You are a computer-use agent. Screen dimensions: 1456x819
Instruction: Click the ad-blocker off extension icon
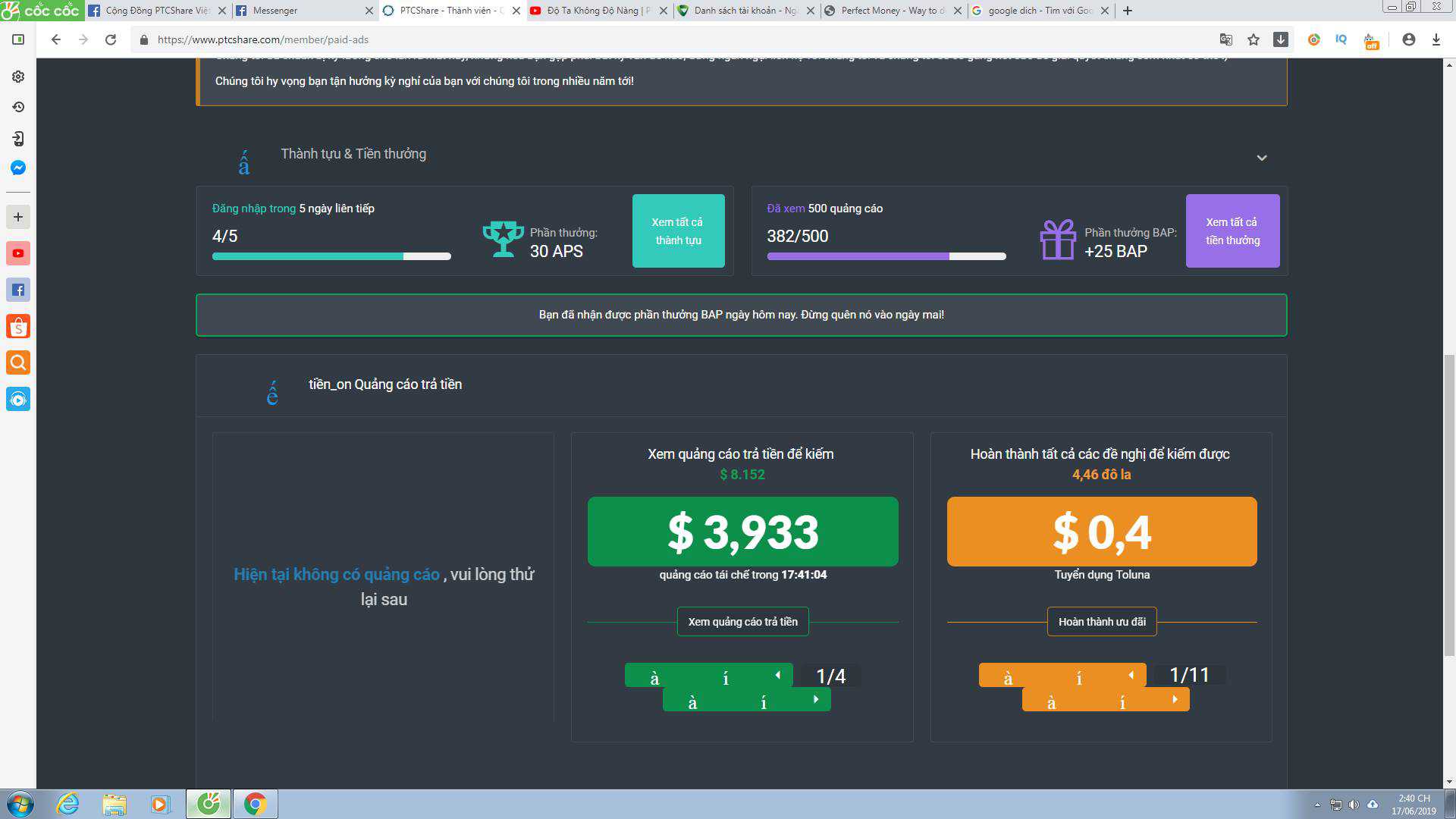[1371, 41]
